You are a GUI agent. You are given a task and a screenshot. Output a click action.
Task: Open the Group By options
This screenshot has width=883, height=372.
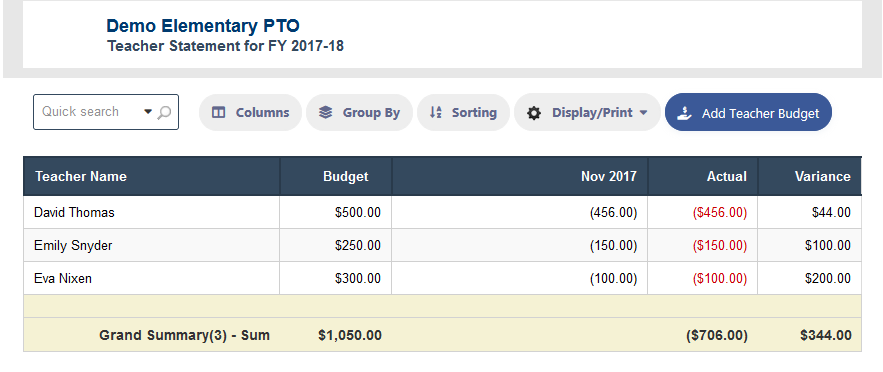tap(359, 113)
